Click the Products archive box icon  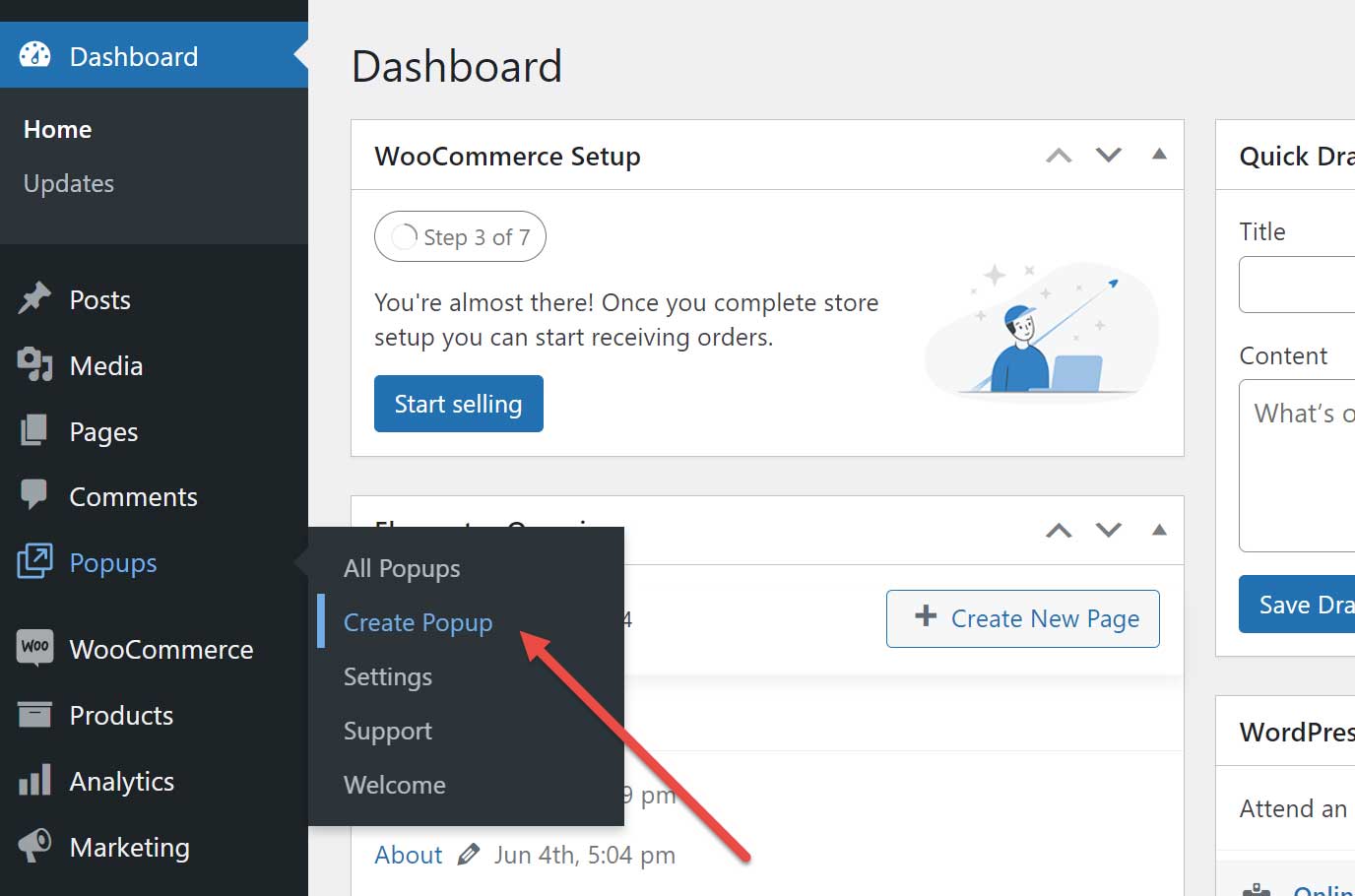34,714
